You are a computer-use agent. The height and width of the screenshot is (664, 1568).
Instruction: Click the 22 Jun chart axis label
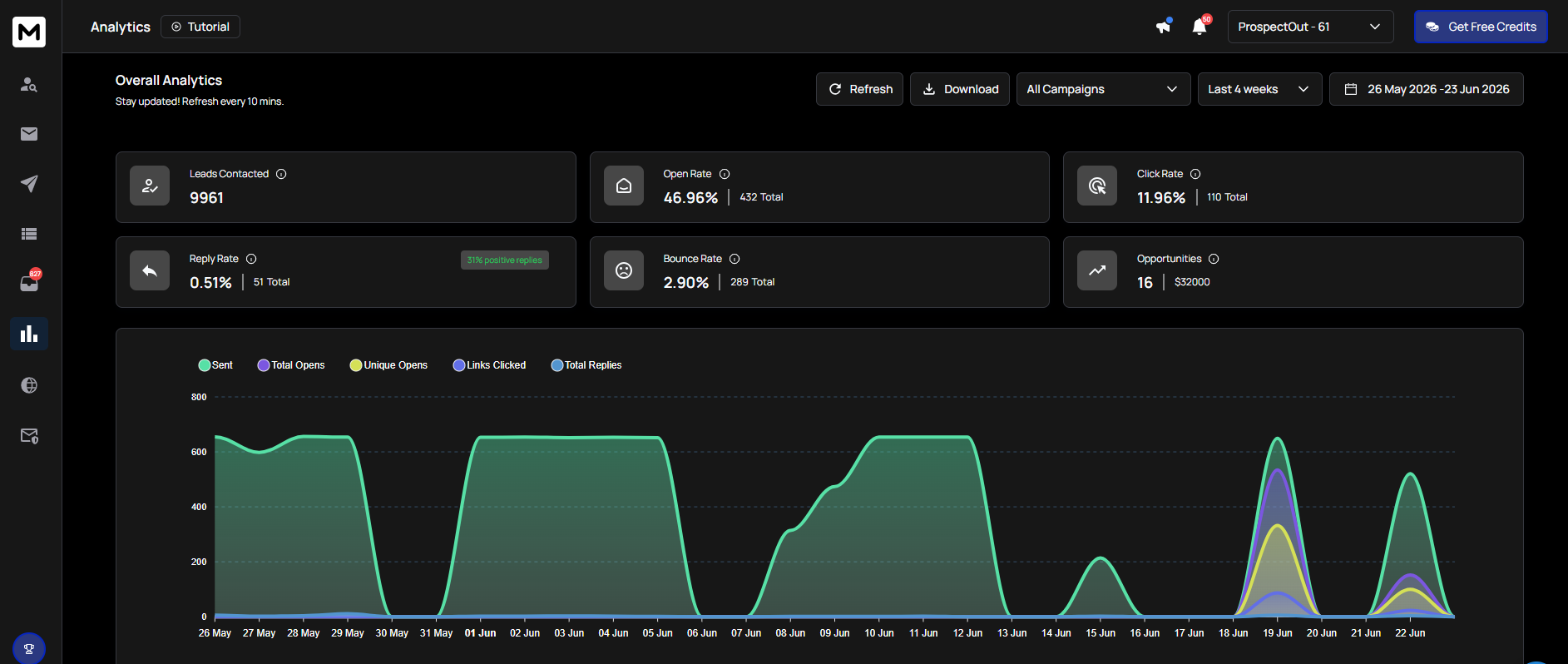[1410, 633]
